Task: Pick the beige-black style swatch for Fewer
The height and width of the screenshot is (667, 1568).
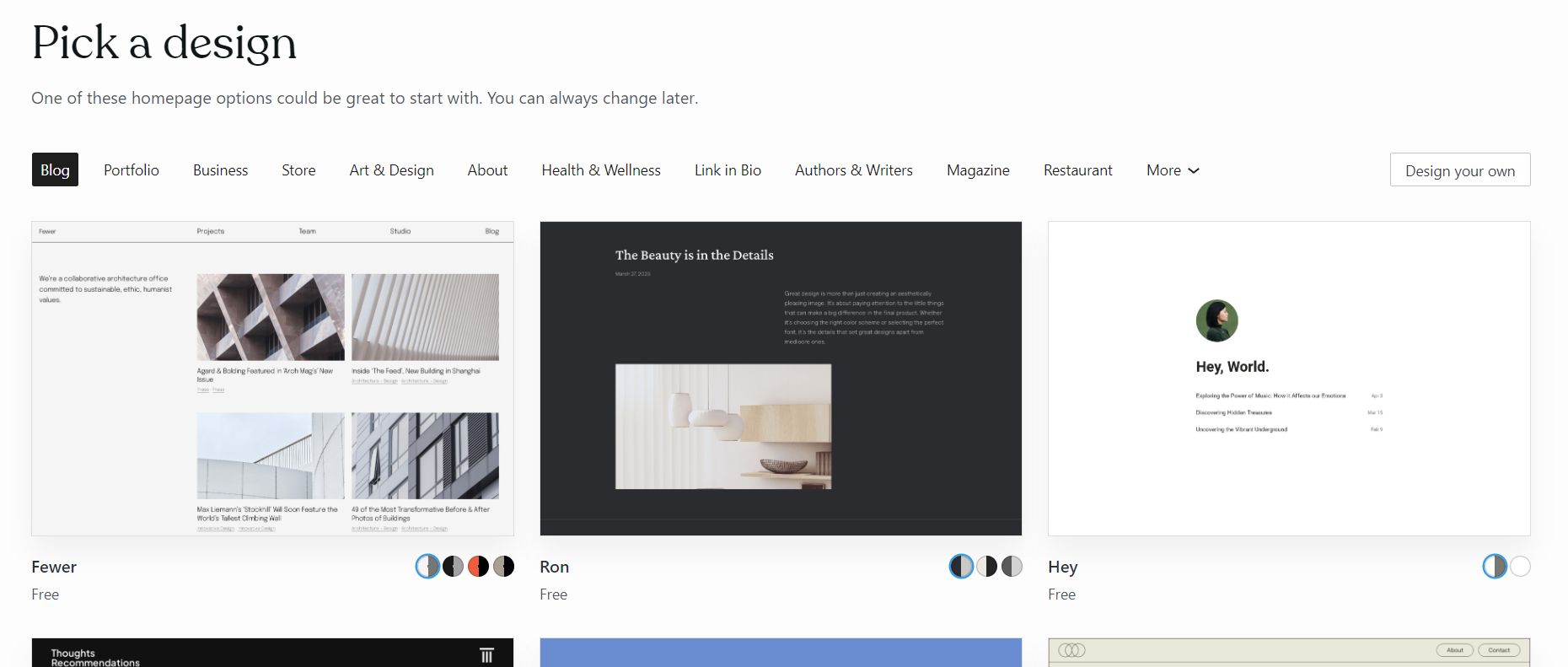Action: pos(503,567)
